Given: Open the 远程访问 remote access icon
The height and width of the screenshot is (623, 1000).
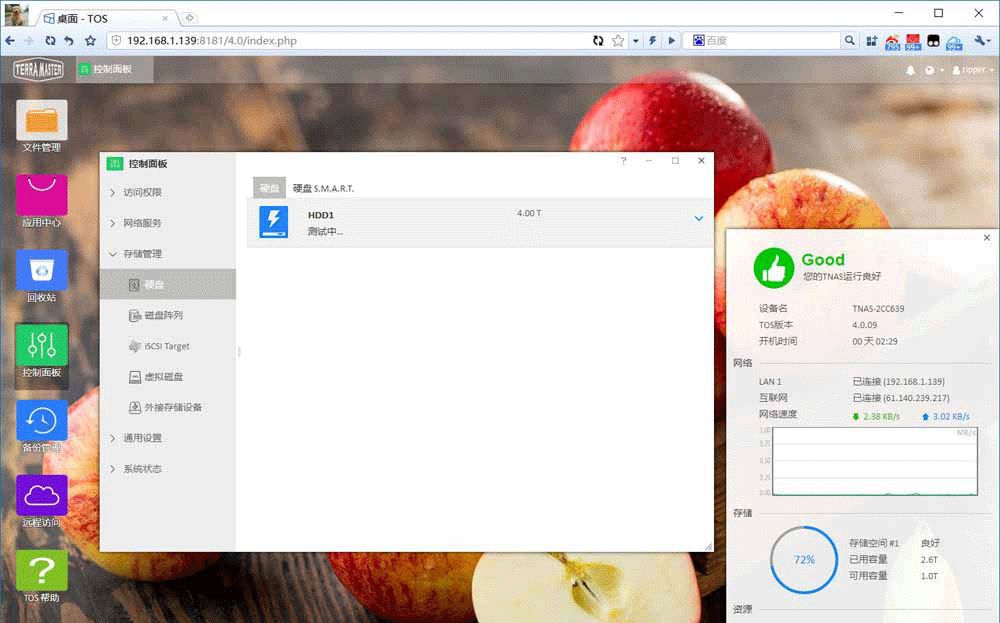Looking at the screenshot, I should (x=41, y=495).
